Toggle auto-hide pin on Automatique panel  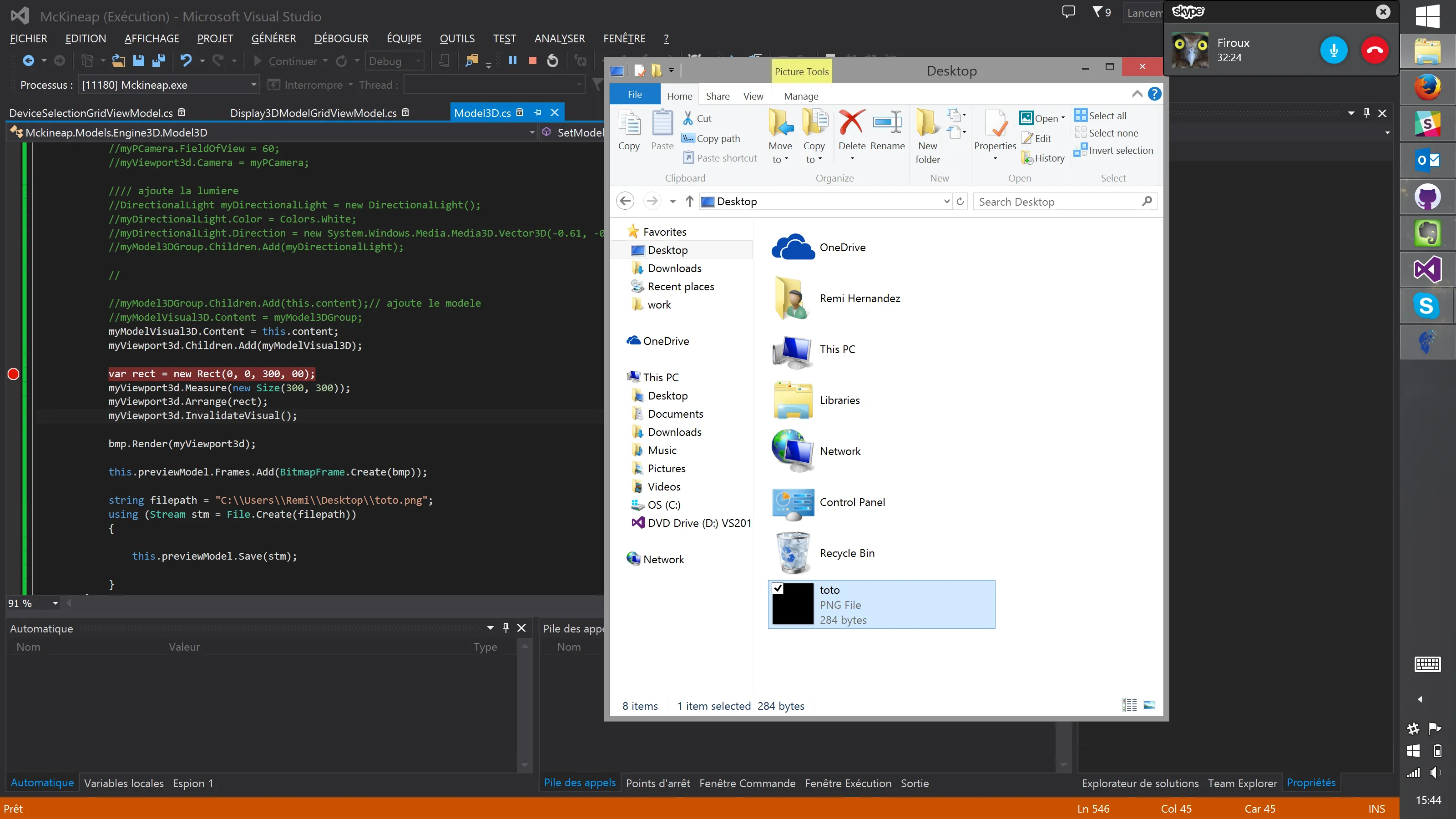click(x=506, y=627)
